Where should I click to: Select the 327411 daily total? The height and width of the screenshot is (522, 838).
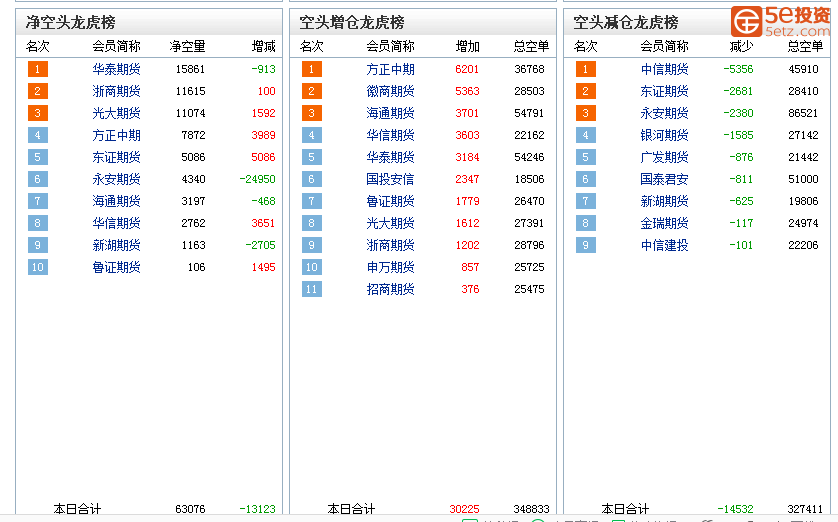[x=805, y=509]
